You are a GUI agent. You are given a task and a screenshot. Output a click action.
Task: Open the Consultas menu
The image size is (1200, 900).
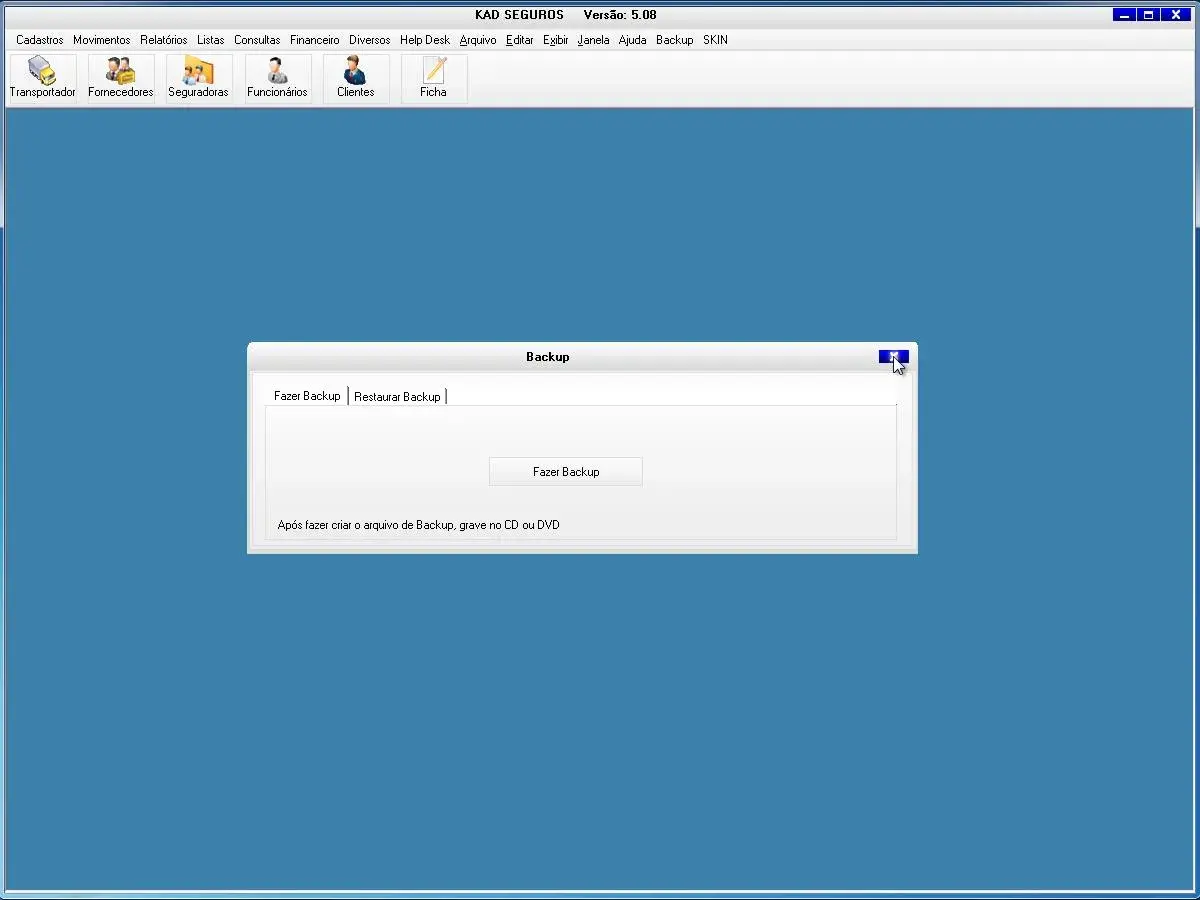tap(257, 40)
